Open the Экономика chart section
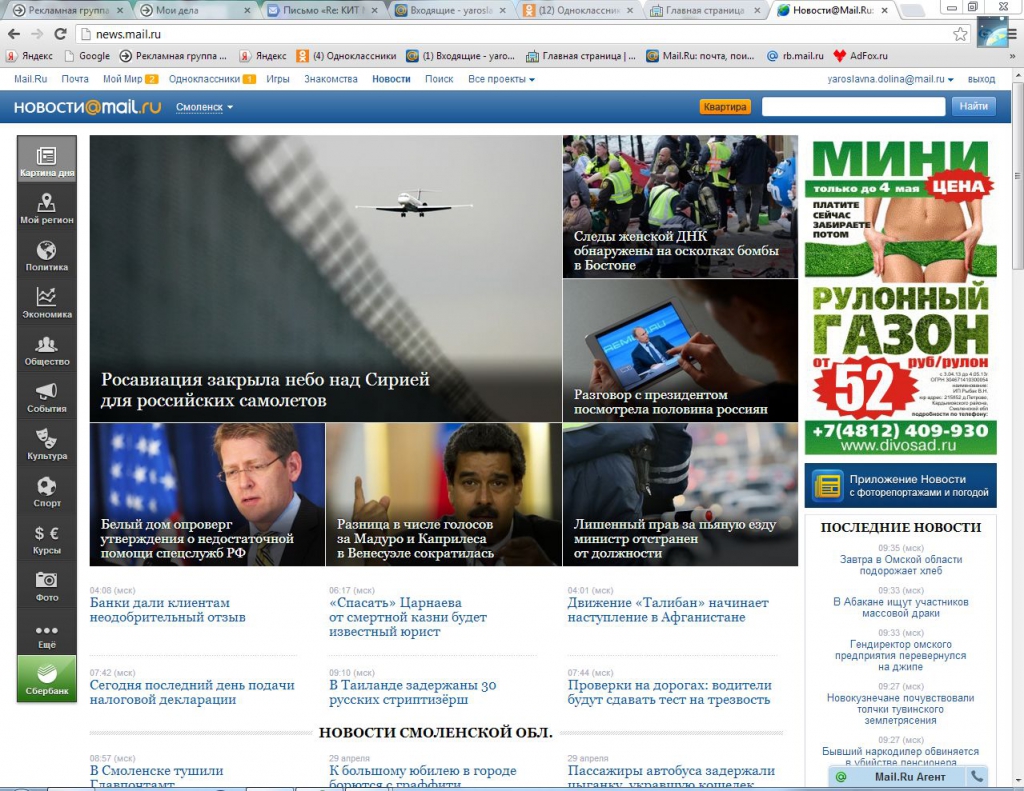This screenshot has height=791, width=1024. 46,302
